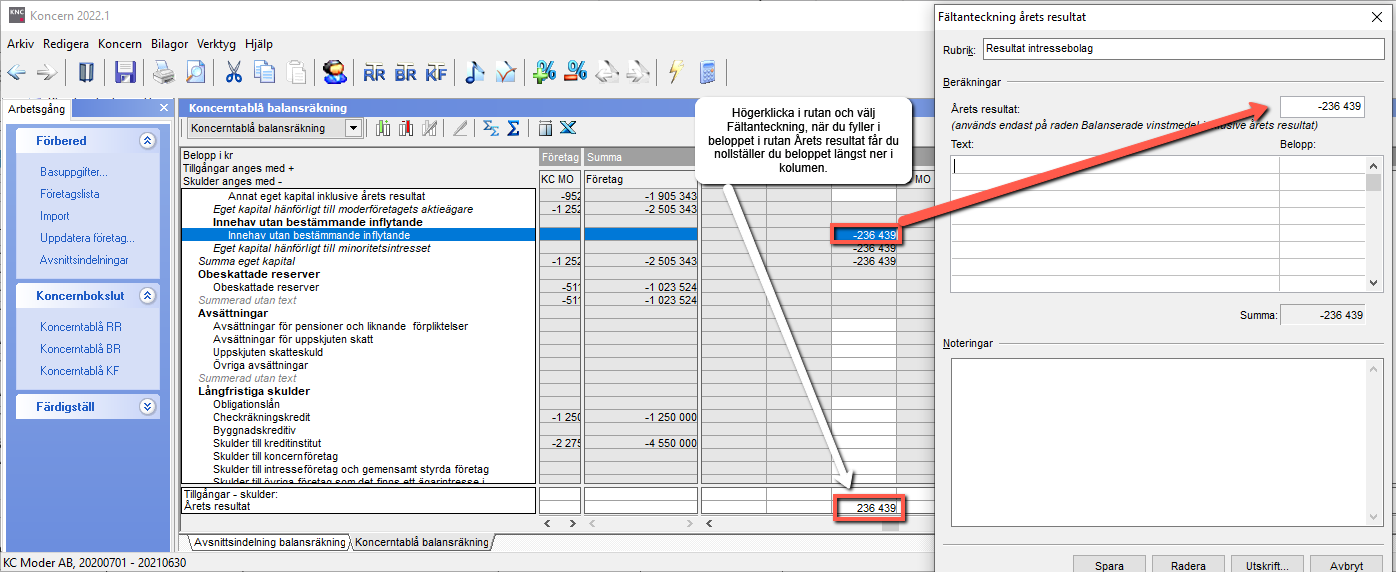
Task: Open the Arkiv menu
Action: point(21,44)
